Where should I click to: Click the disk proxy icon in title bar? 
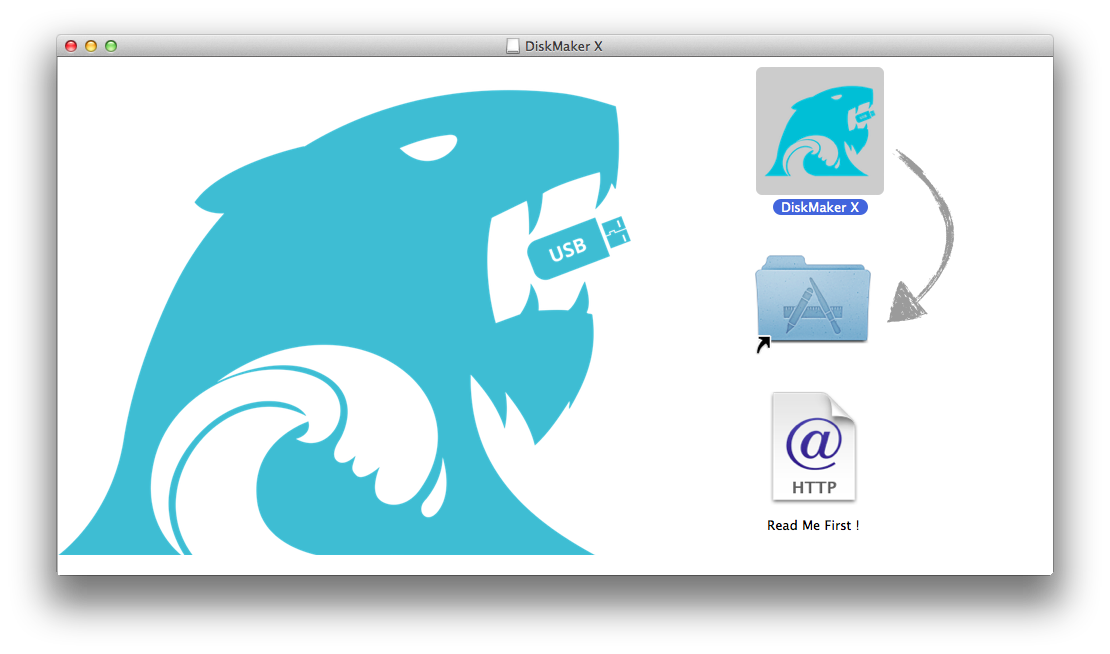tap(513, 46)
